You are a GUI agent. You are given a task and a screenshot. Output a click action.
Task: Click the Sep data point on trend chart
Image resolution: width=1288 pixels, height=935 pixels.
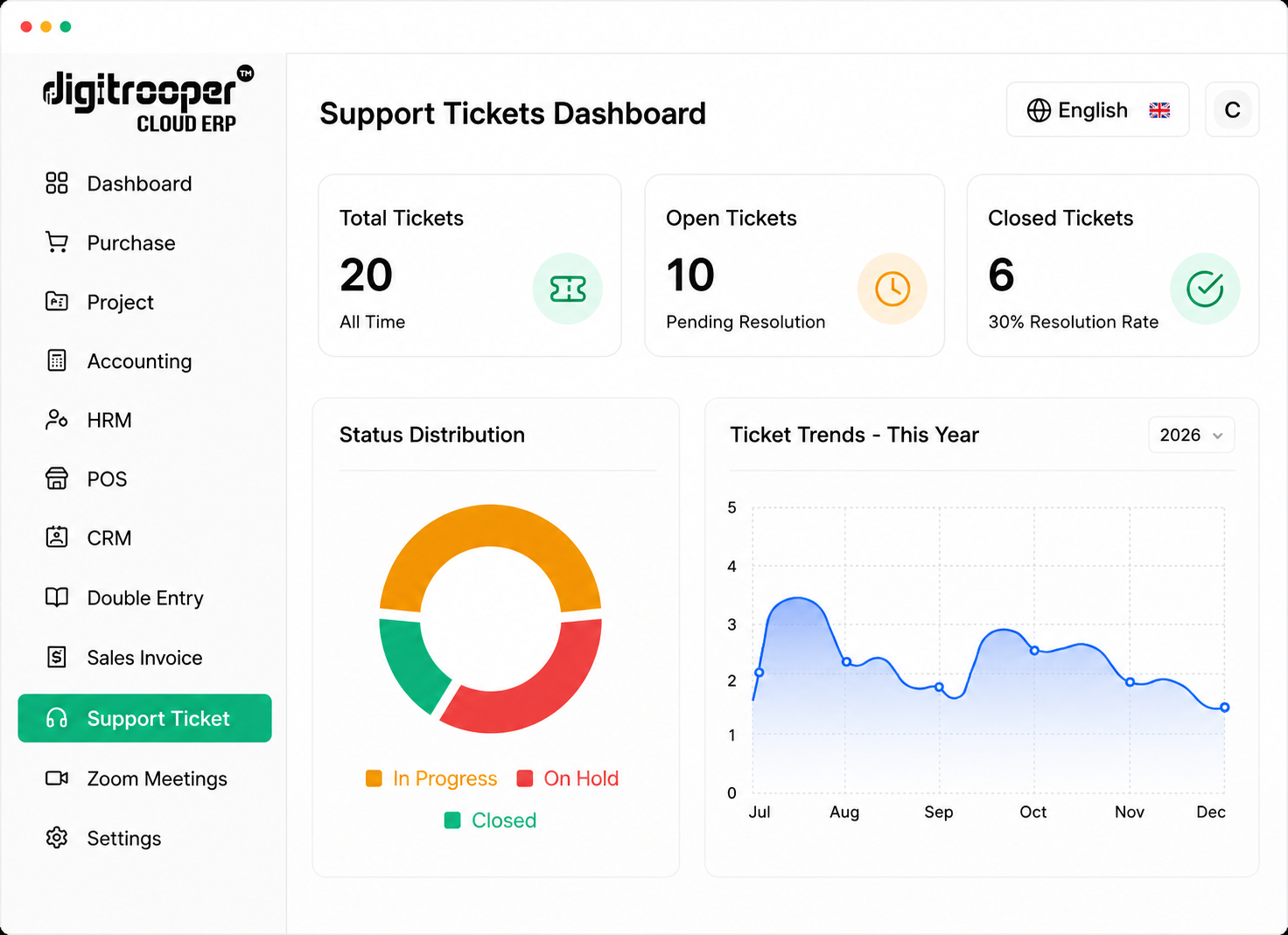coord(939,687)
